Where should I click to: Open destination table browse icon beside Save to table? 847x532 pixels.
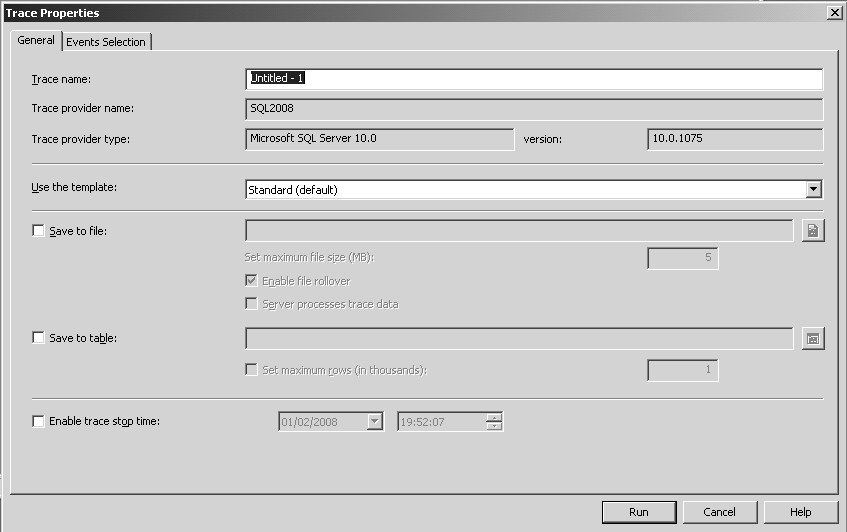point(813,339)
